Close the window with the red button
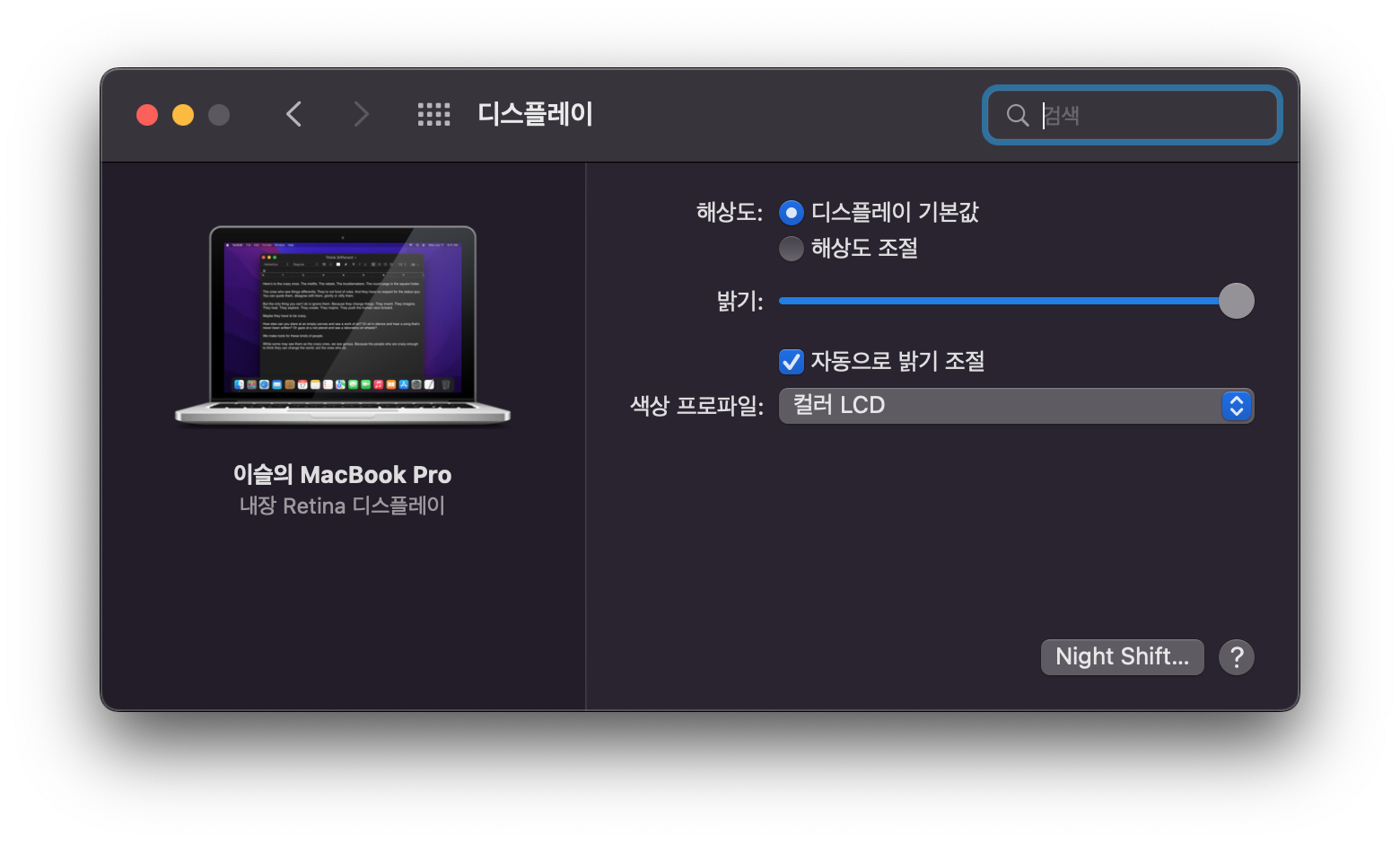This screenshot has height=844, width=1400. (x=147, y=115)
